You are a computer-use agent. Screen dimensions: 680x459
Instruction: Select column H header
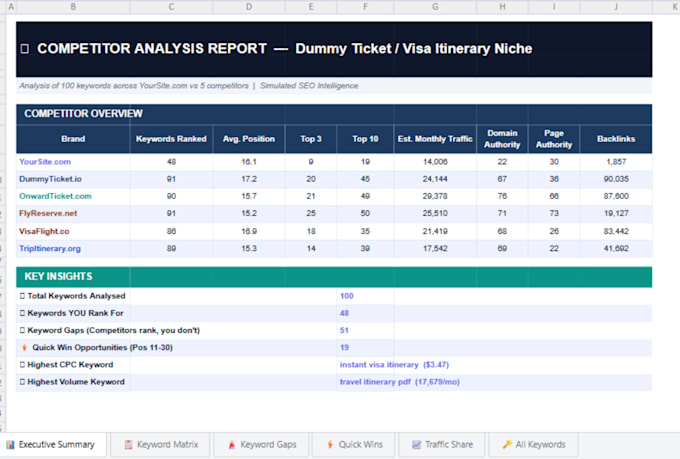(x=502, y=7)
